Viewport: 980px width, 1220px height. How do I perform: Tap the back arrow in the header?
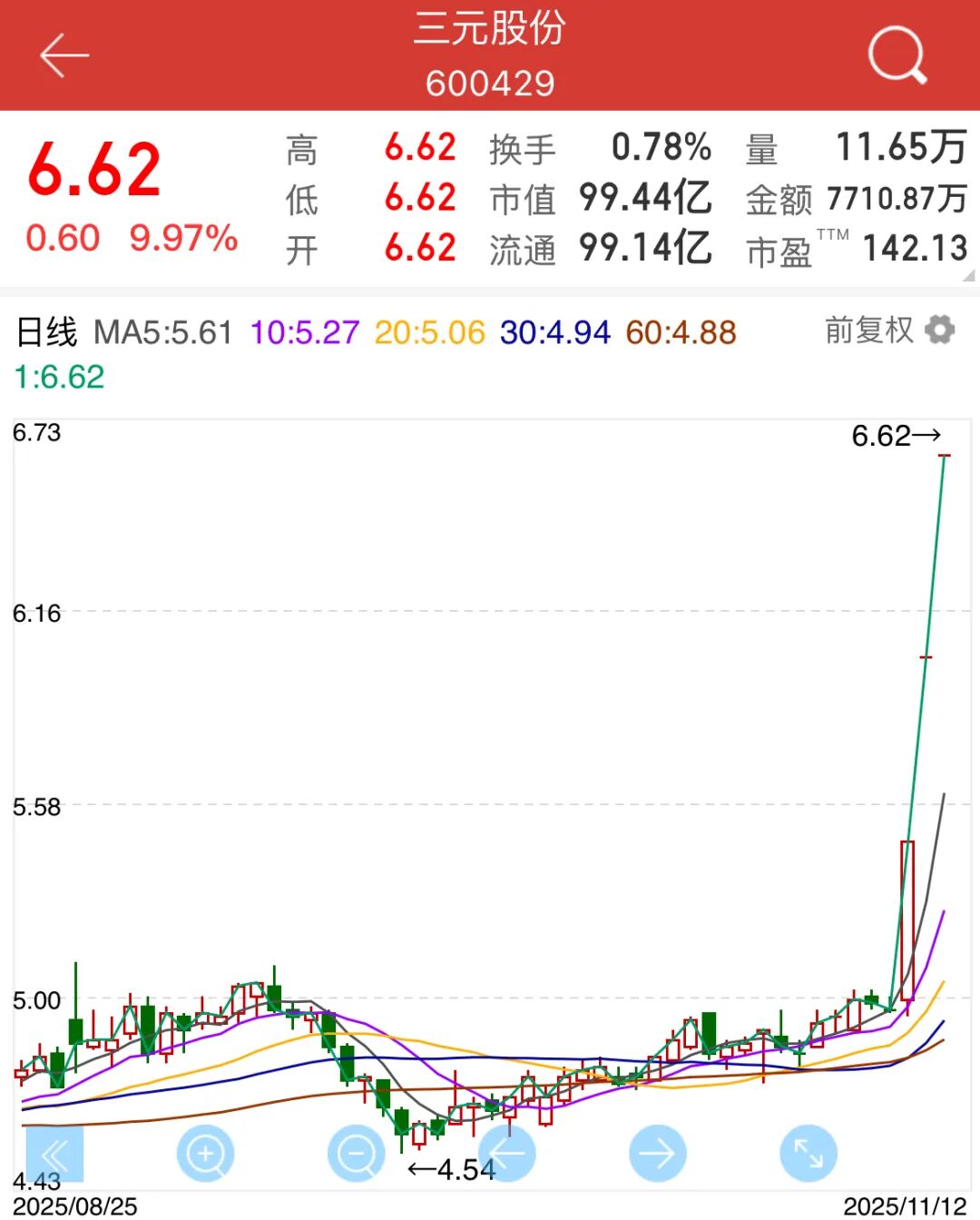[x=64, y=55]
